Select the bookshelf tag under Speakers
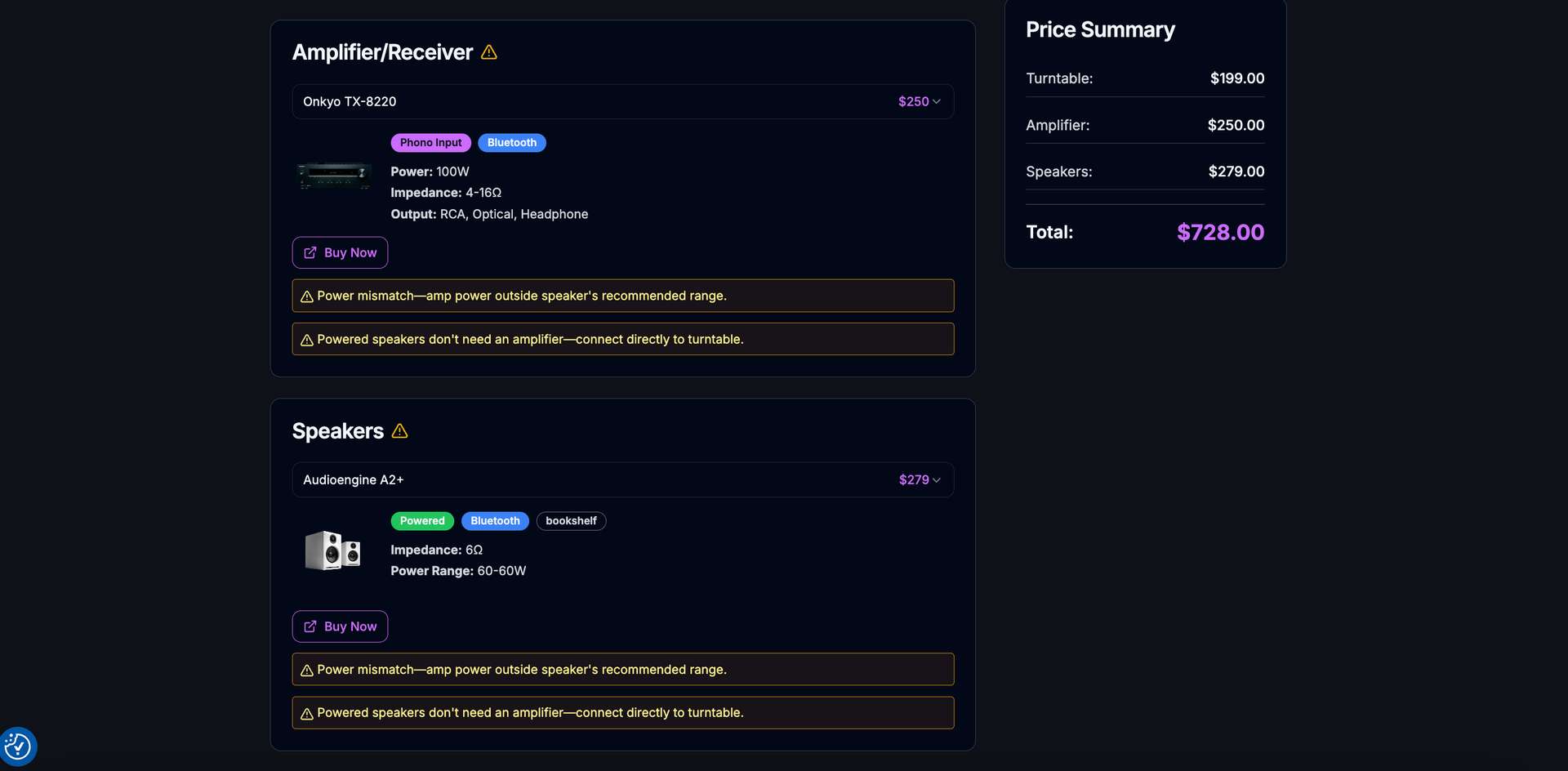Image resolution: width=1568 pixels, height=771 pixels. [x=571, y=520]
